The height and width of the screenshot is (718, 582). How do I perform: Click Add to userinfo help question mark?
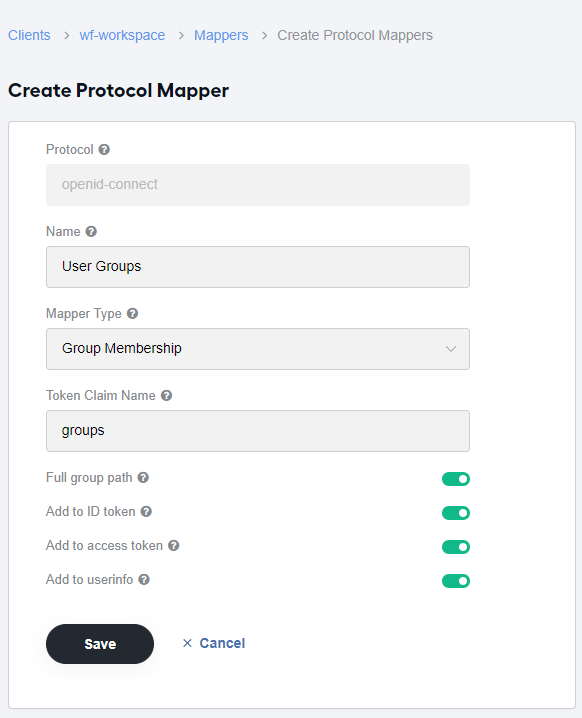click(x=144, y=580)
